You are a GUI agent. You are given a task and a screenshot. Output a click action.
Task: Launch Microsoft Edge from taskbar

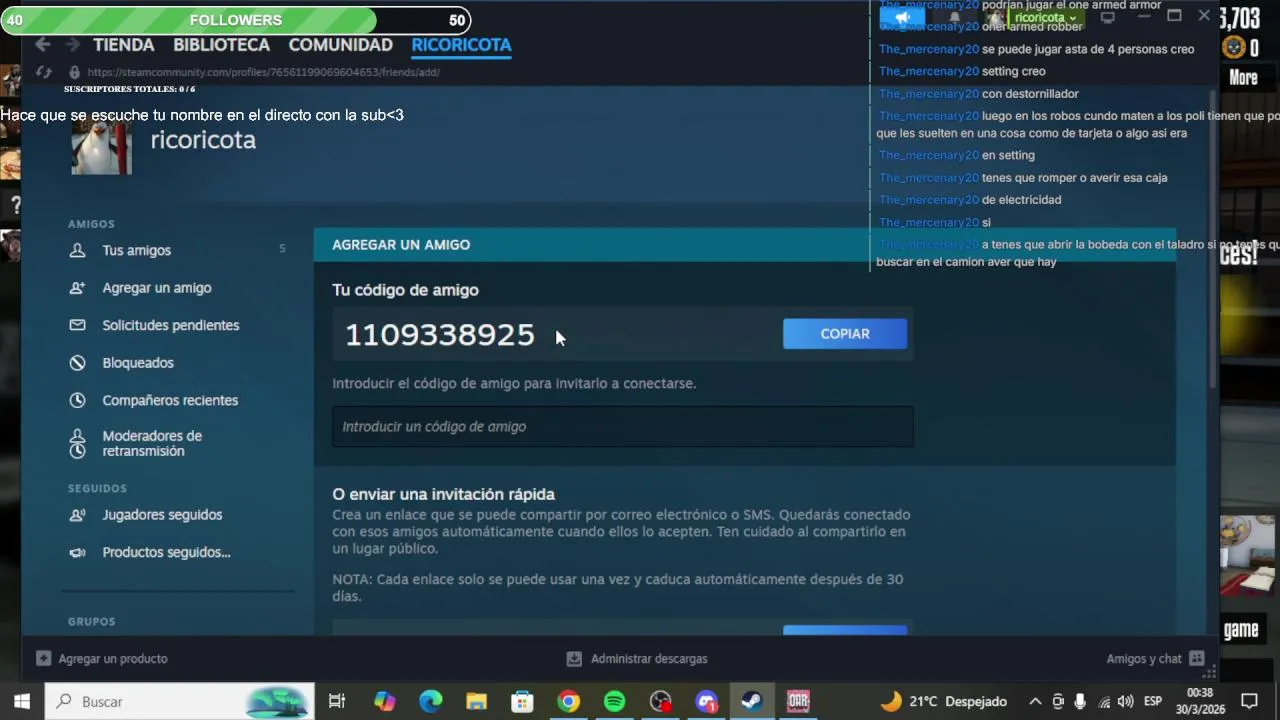pos(430,702)
